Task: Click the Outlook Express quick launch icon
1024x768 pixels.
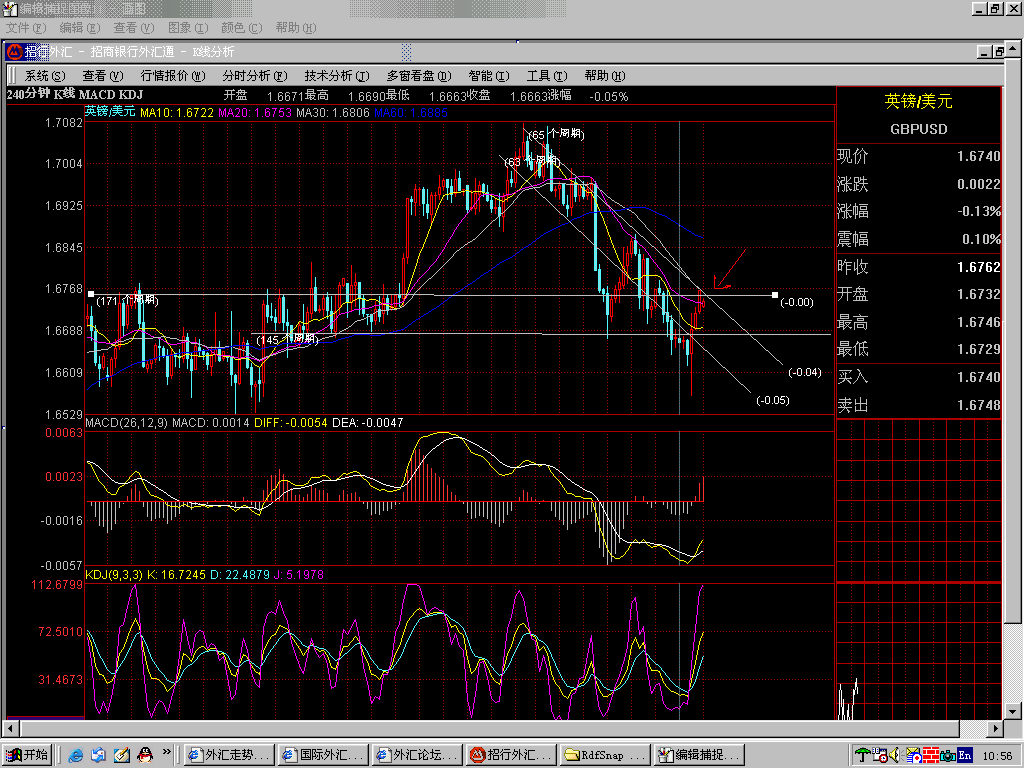Action: 99,755
